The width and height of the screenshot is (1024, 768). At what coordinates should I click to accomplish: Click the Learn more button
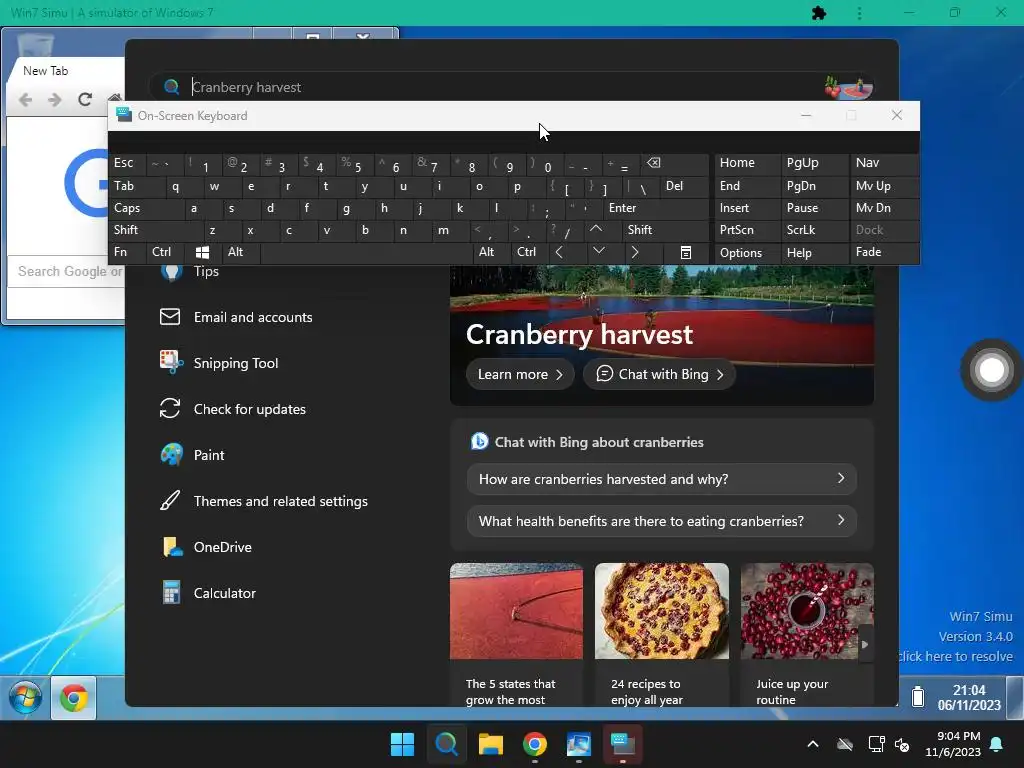tap(520, 374)
